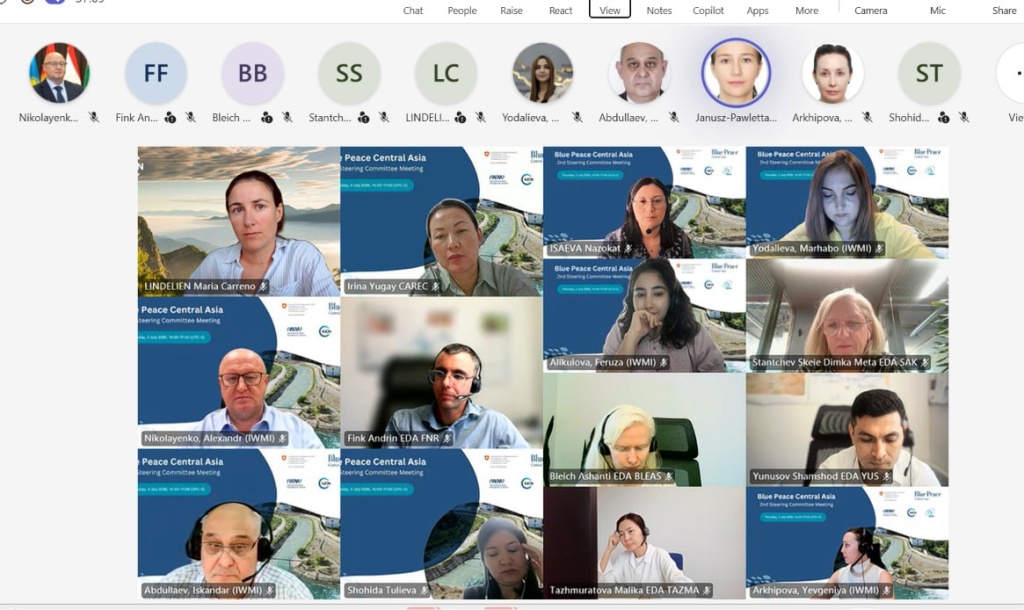Select Bleich Ashanti EDA BLEAS video tile

644,430
